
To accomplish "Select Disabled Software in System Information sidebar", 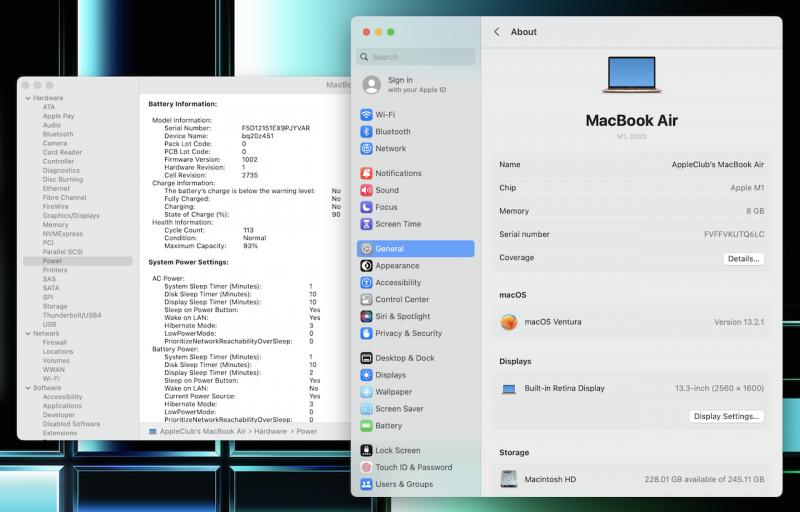I will (71, 424).
